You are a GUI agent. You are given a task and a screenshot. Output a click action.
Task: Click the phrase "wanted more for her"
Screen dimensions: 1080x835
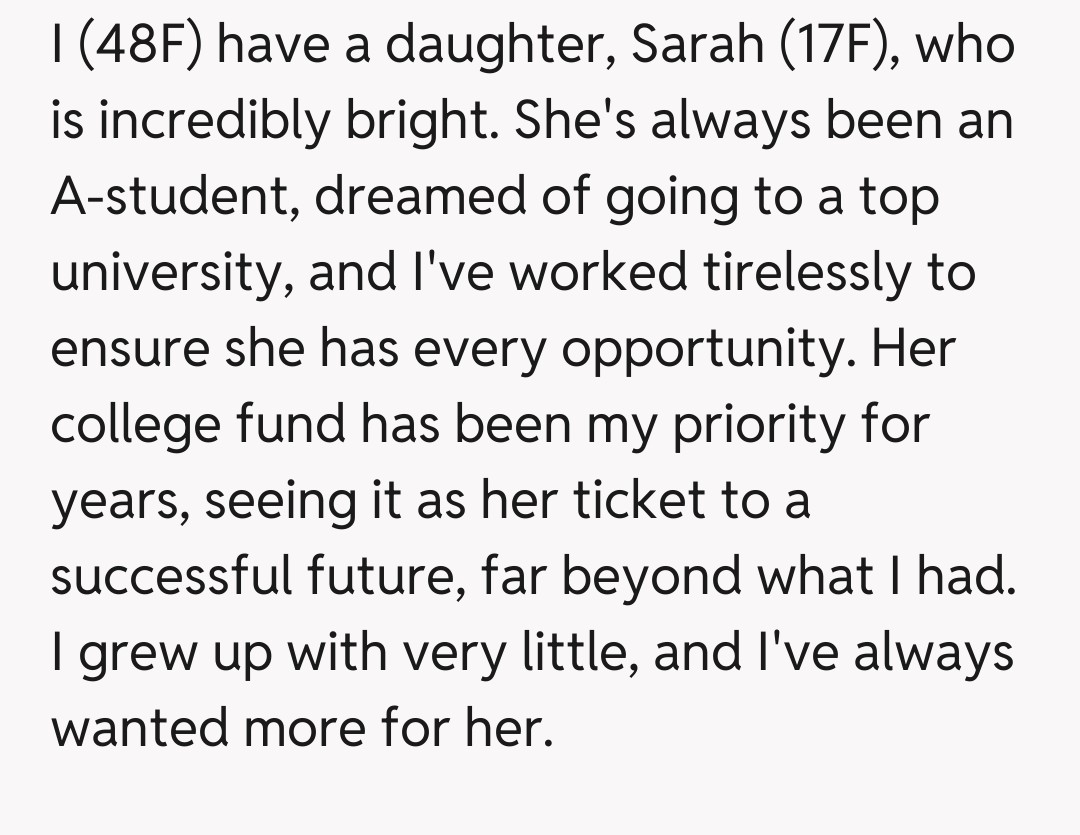pos(300,727)
